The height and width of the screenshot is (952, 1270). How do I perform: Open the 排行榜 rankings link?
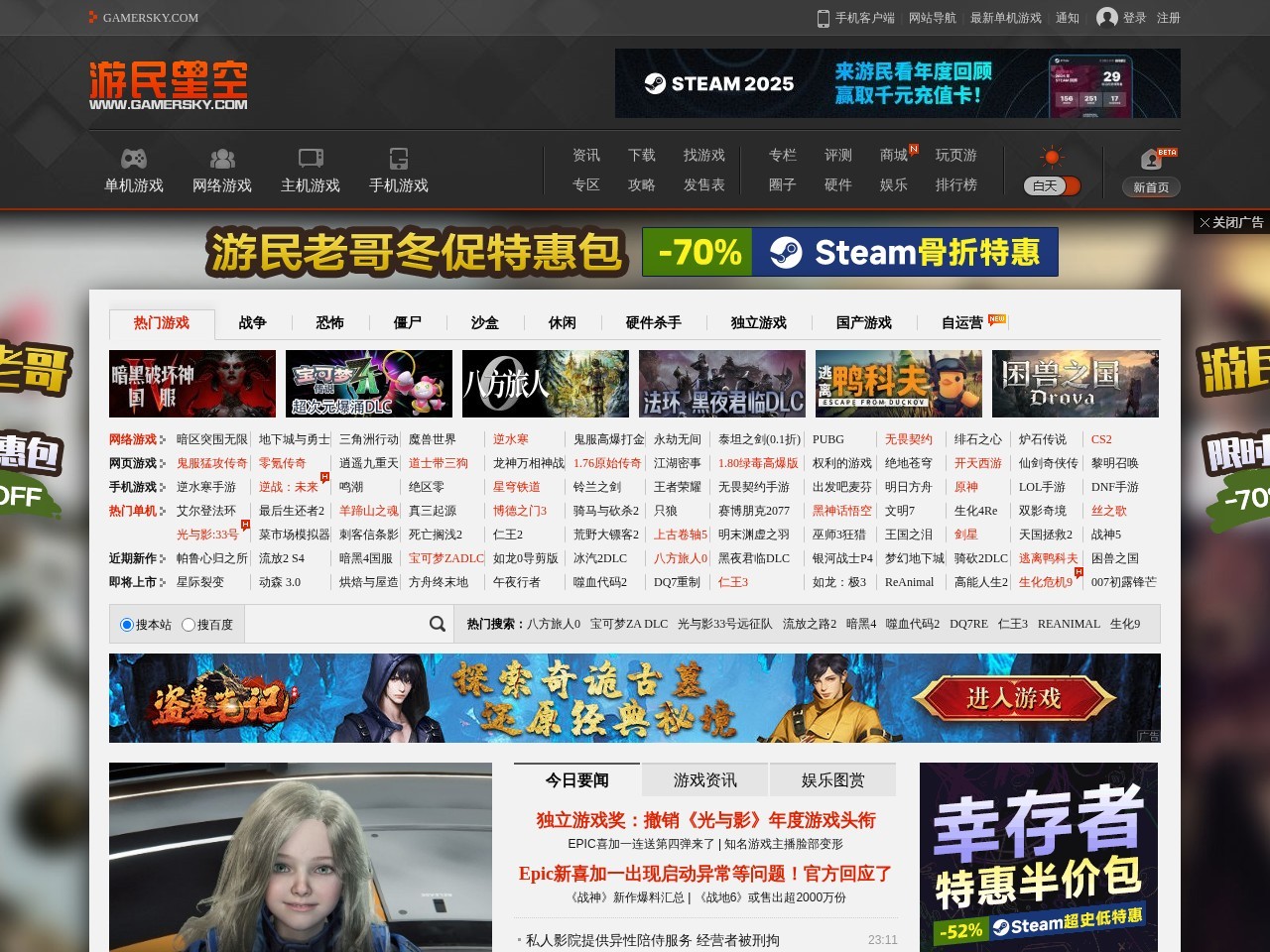point(955,185)
